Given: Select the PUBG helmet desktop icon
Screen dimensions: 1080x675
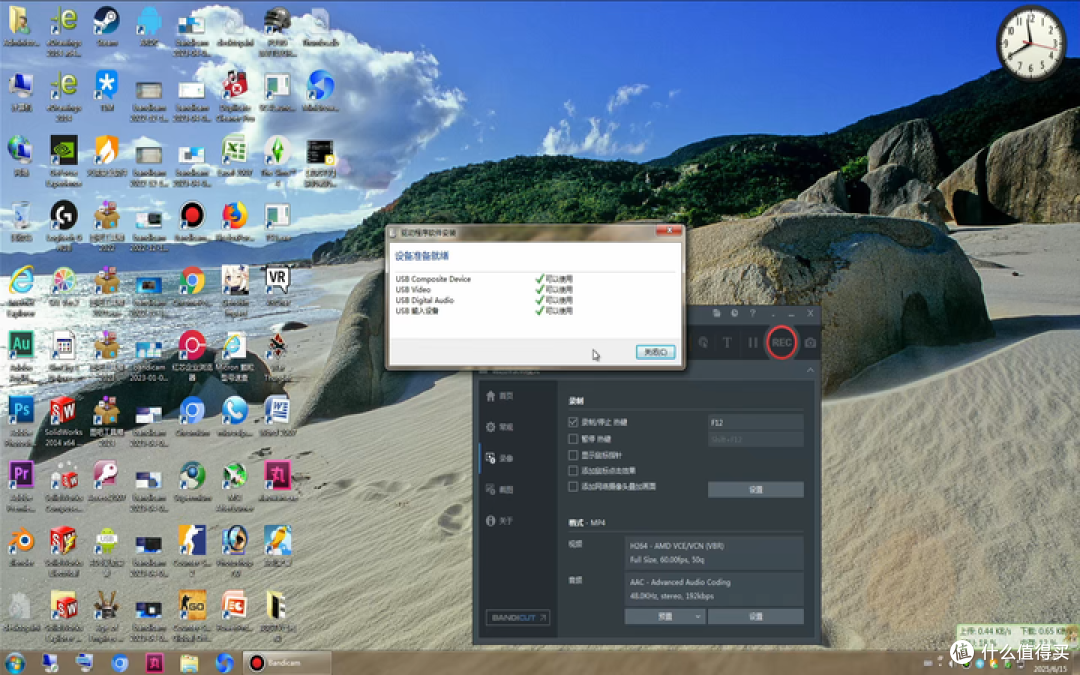Looking at the screenshot, I should 277,30.
